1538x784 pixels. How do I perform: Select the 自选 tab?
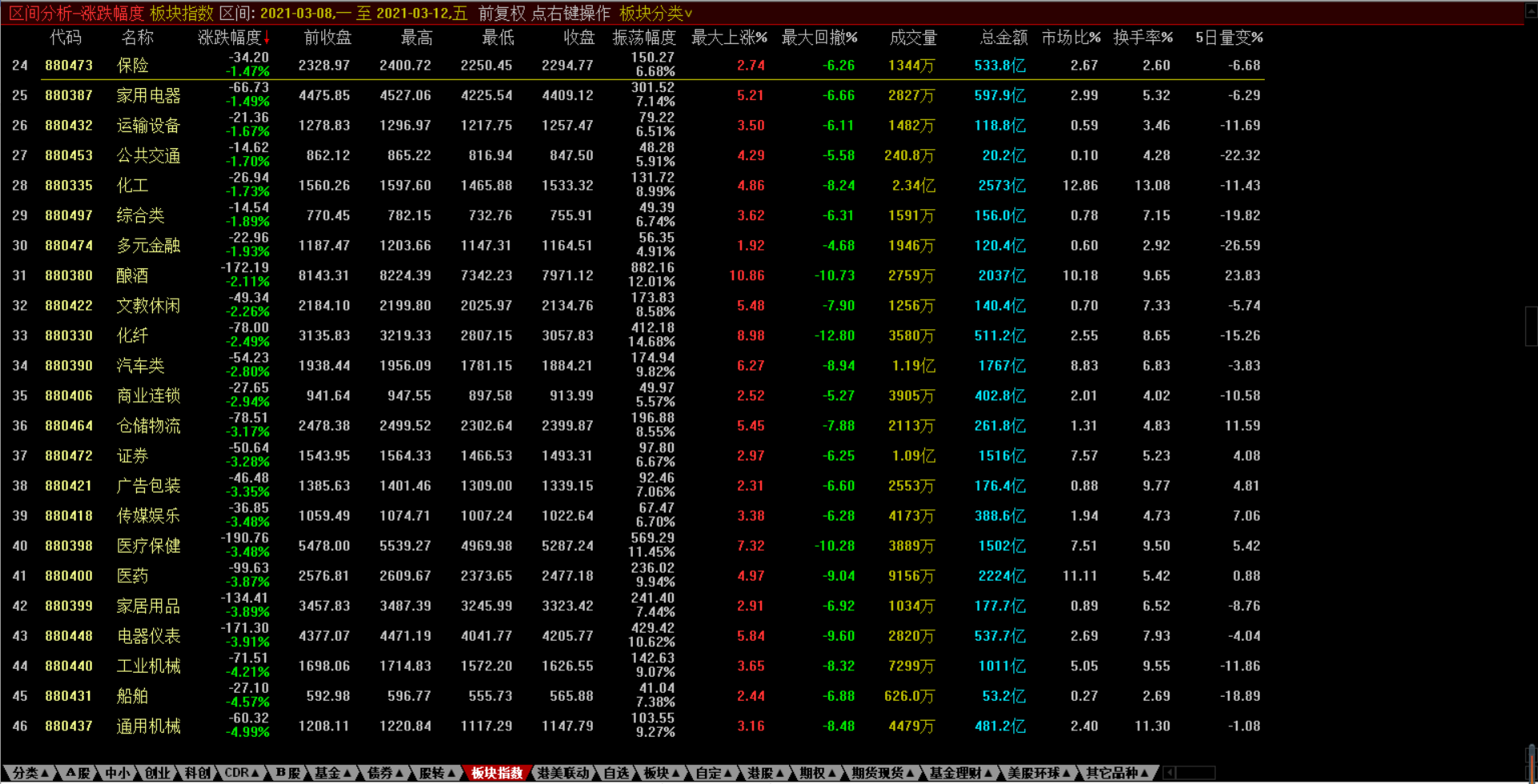pos(616,773)
